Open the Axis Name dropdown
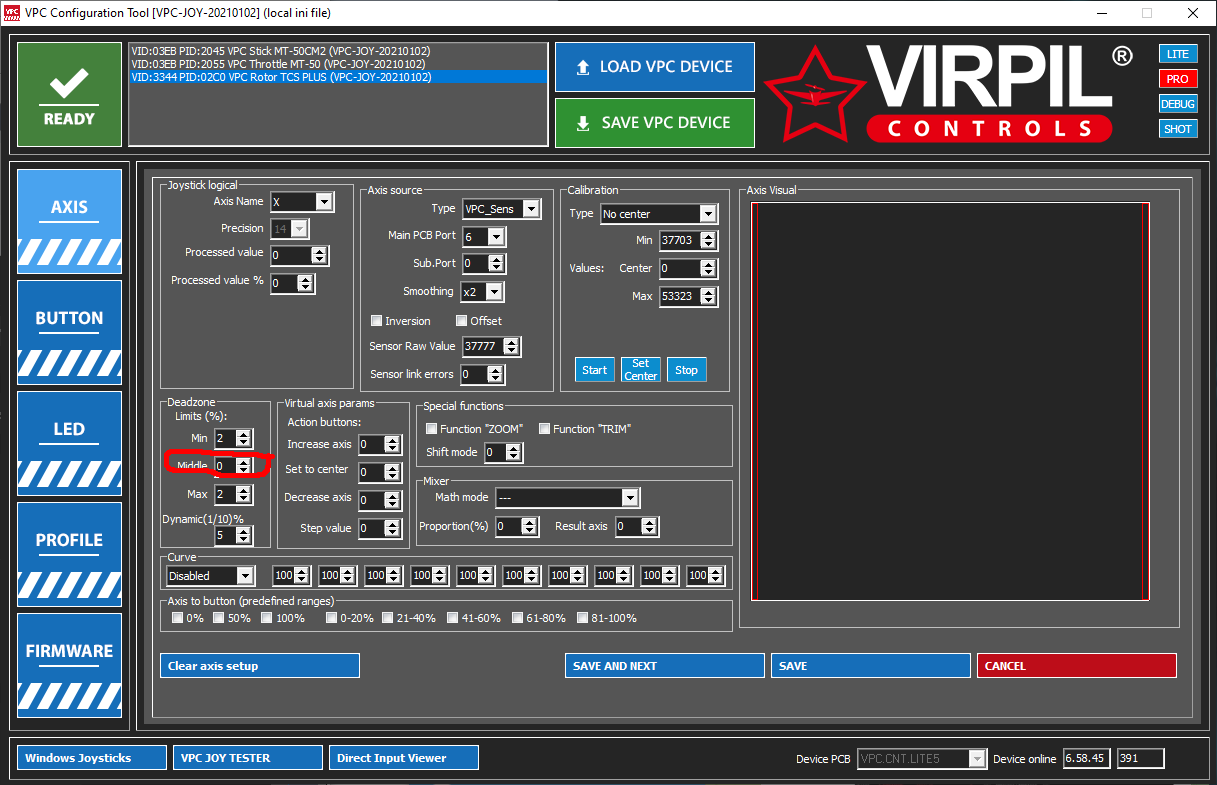The height and width of the screenshot is (785, 1217). [x=301, y=202]
